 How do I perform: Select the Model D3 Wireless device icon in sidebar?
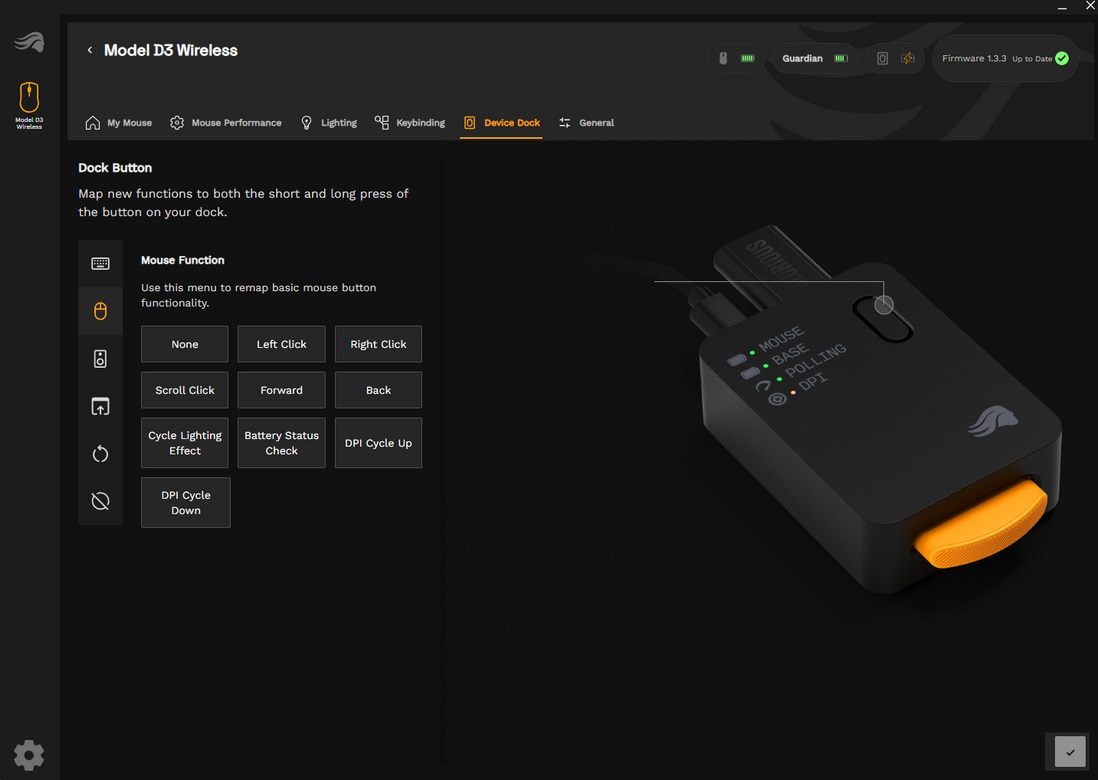[x=29, y=105]
